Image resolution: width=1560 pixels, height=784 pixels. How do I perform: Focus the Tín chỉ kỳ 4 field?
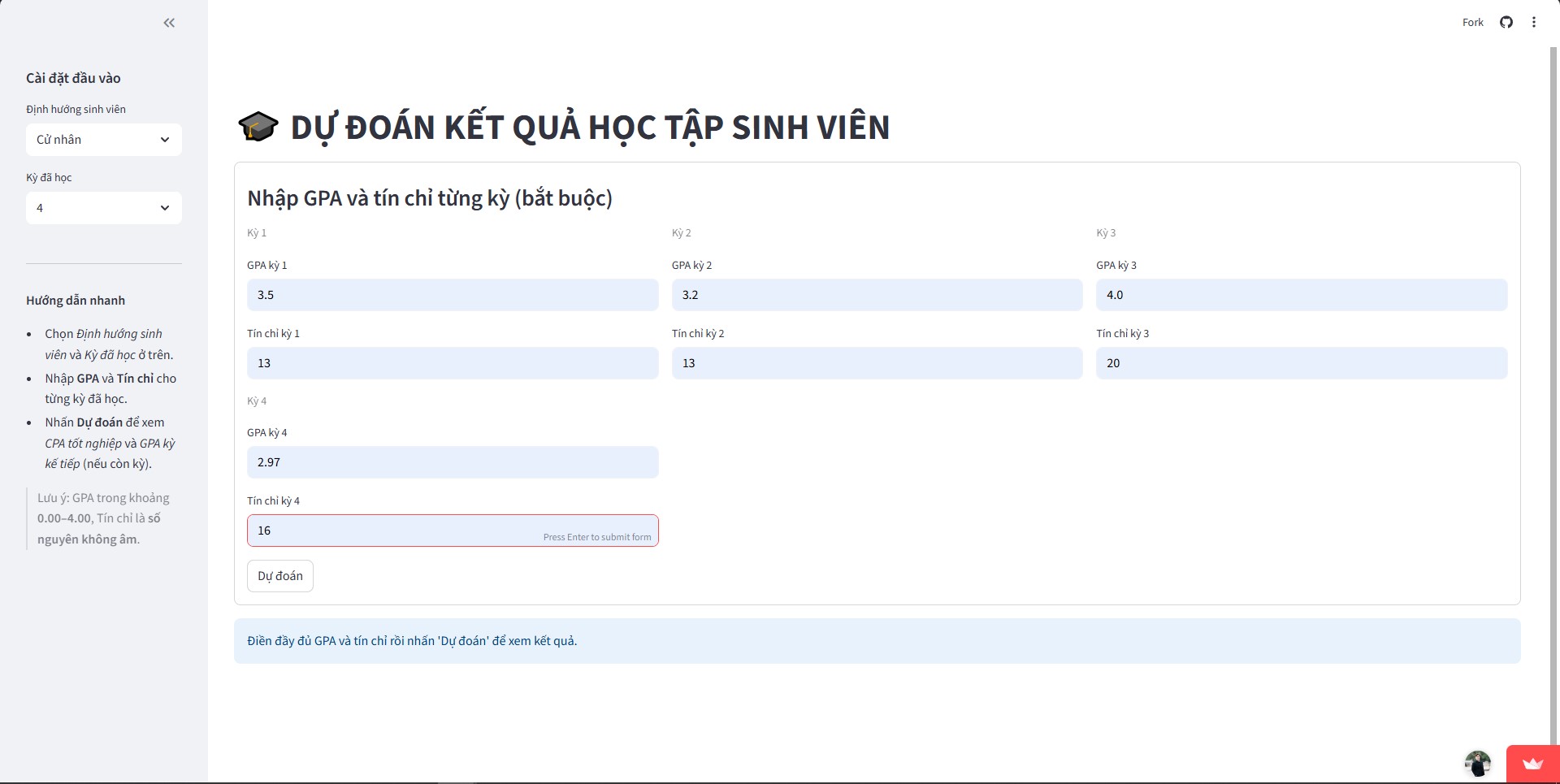tap(453, 531)
